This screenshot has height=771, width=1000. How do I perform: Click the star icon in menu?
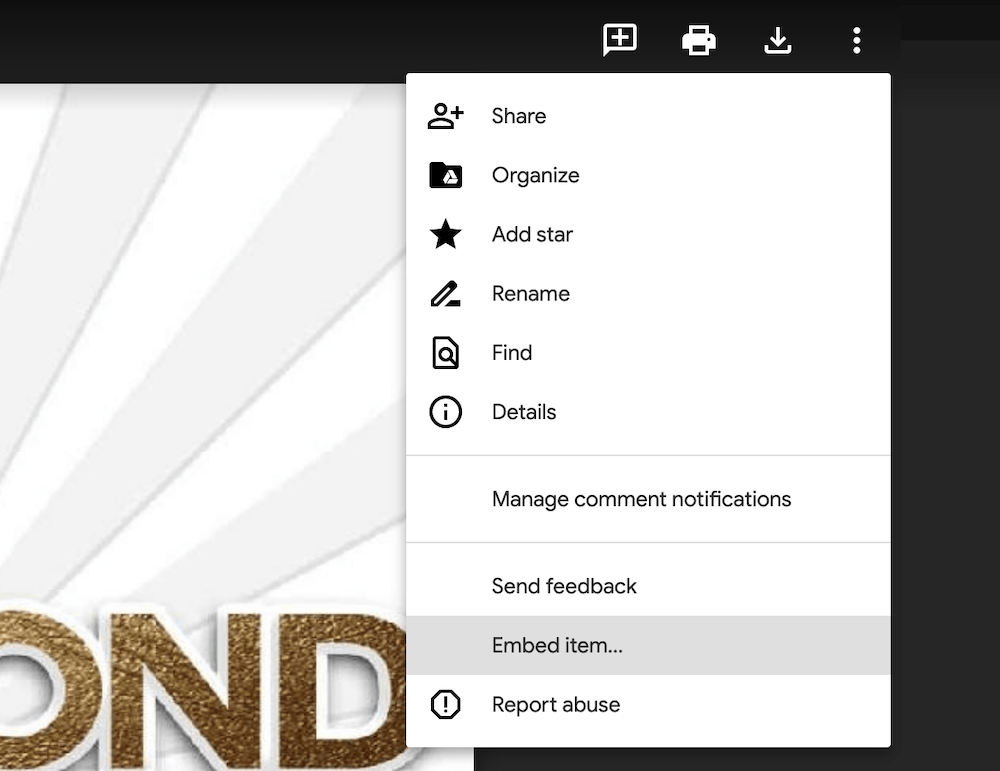tap(445, 234)
